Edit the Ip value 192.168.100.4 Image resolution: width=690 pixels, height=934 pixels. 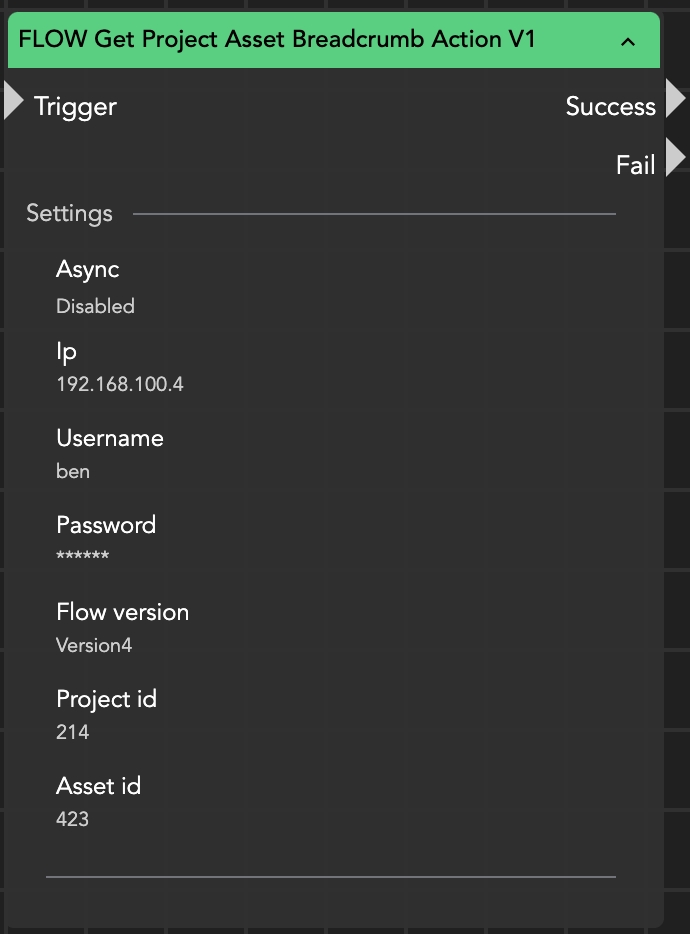point(120,384)
